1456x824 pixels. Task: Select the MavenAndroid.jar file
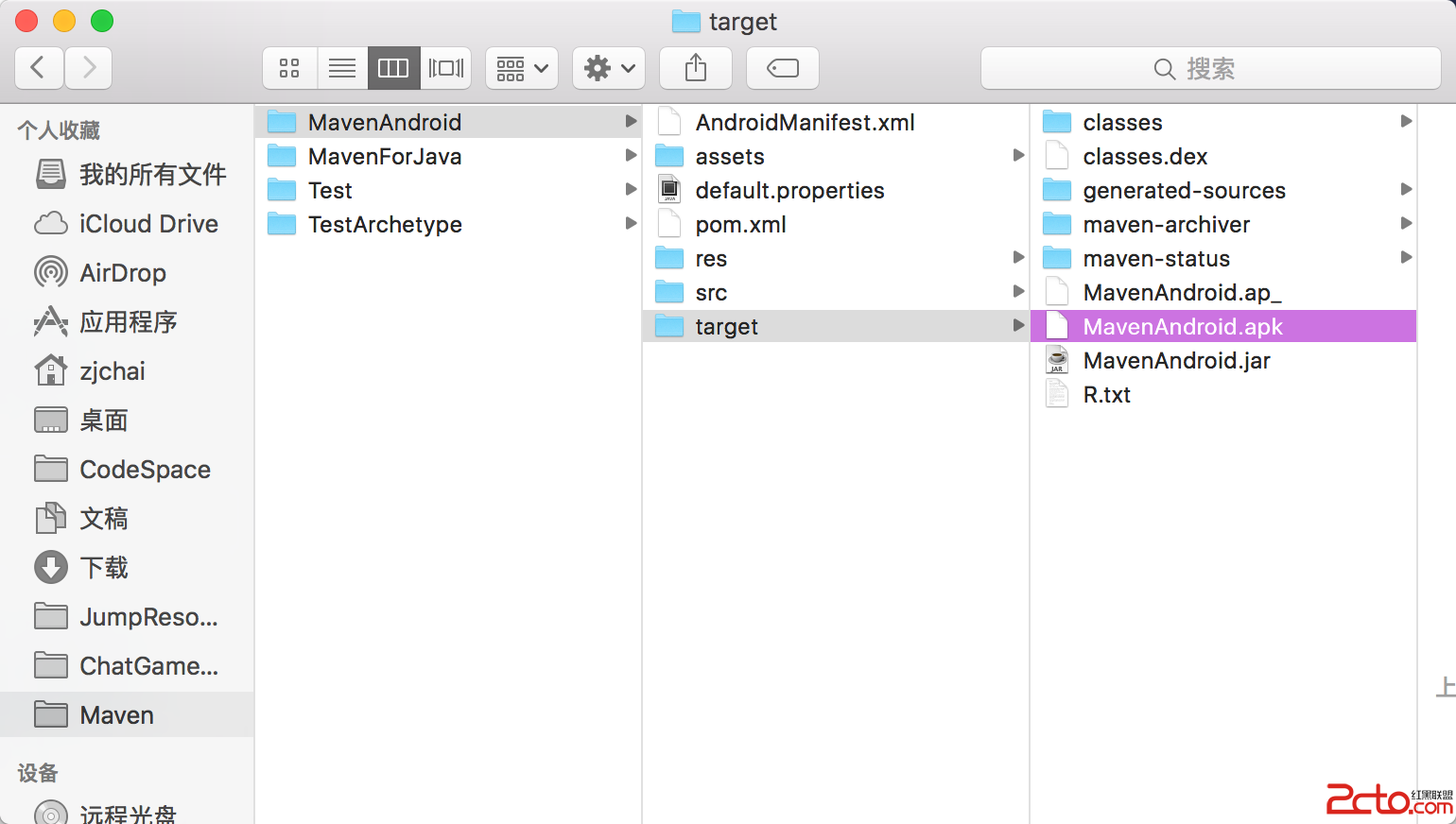coord(1223,360)
